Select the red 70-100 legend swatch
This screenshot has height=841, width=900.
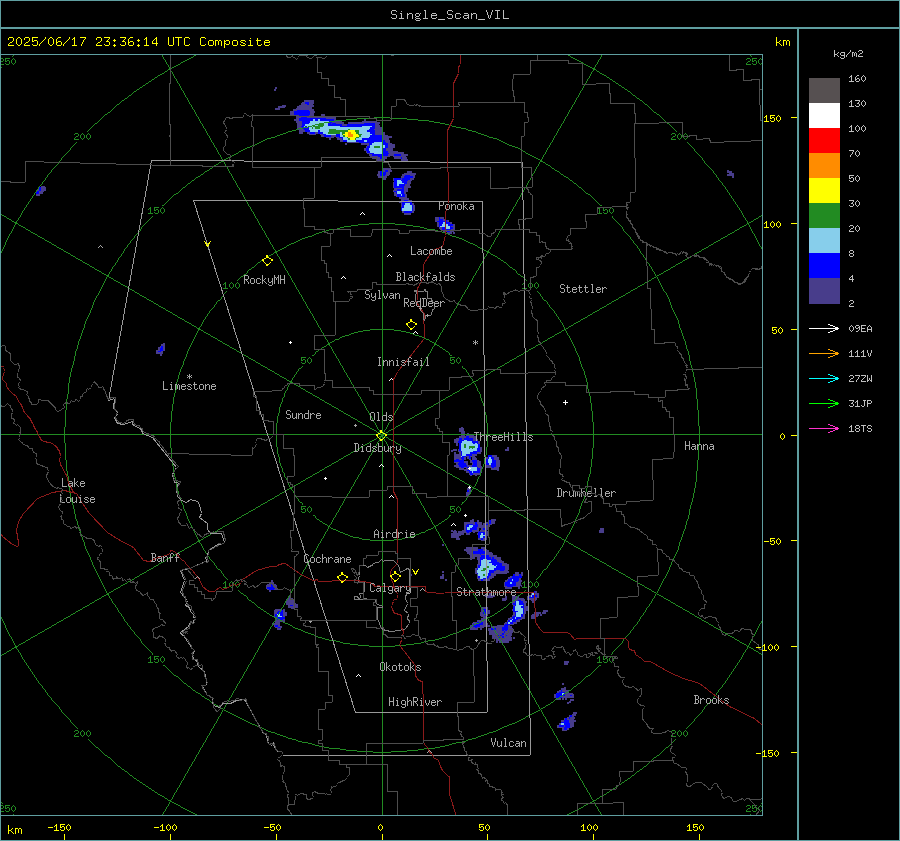coord(824,141)
